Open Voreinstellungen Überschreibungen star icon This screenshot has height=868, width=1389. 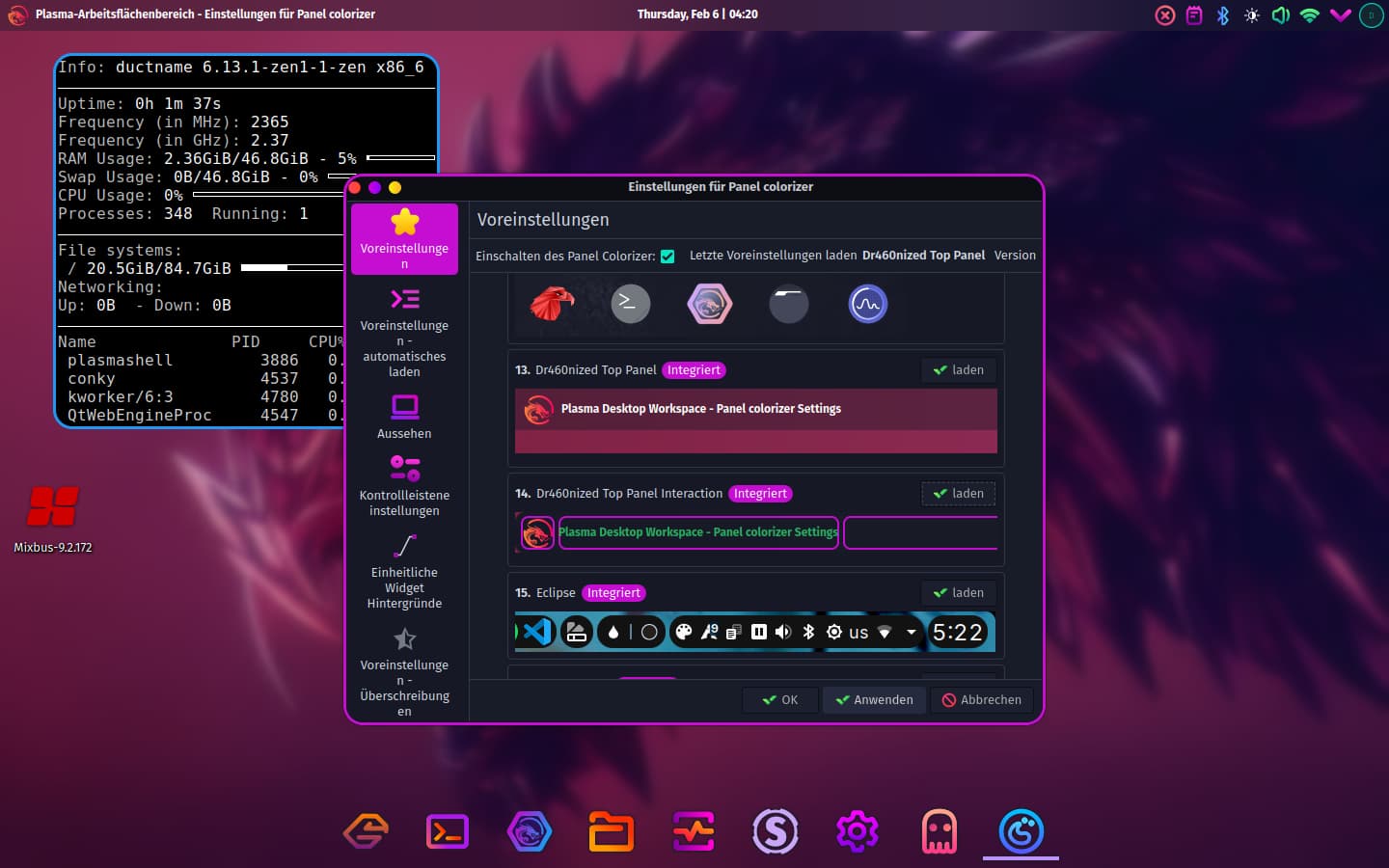click(404, 639)
